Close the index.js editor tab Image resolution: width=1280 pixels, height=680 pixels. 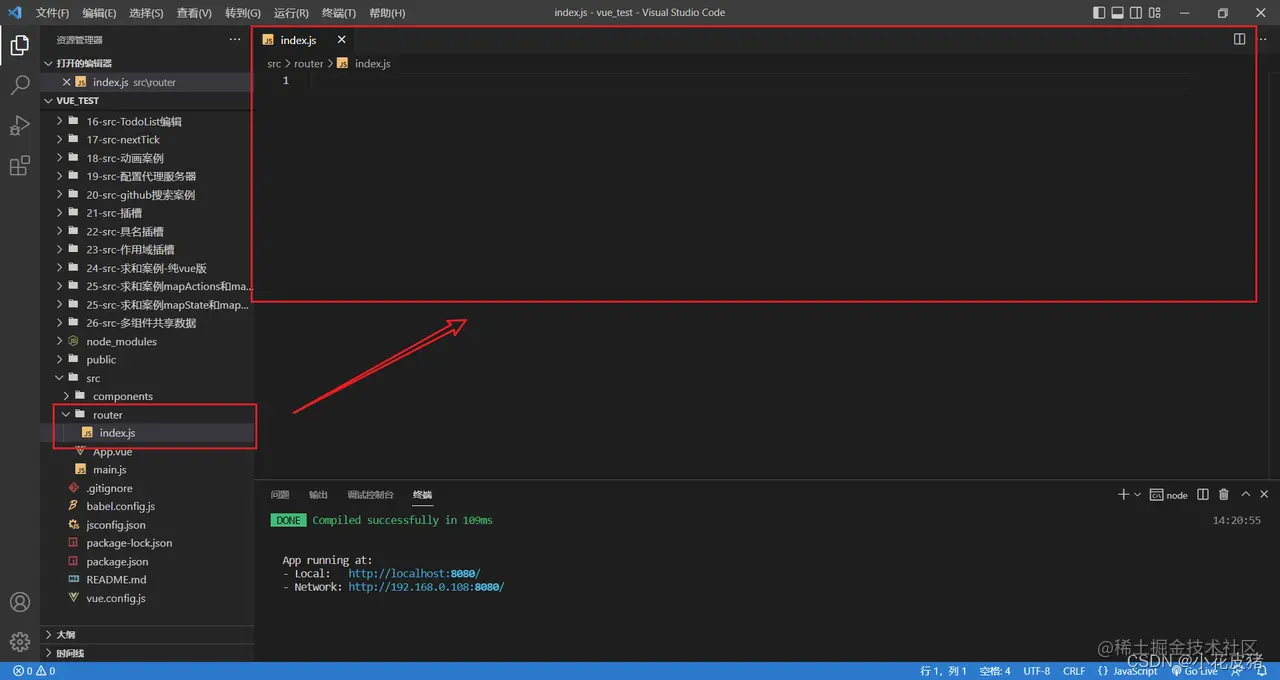[x=341, y=40]
